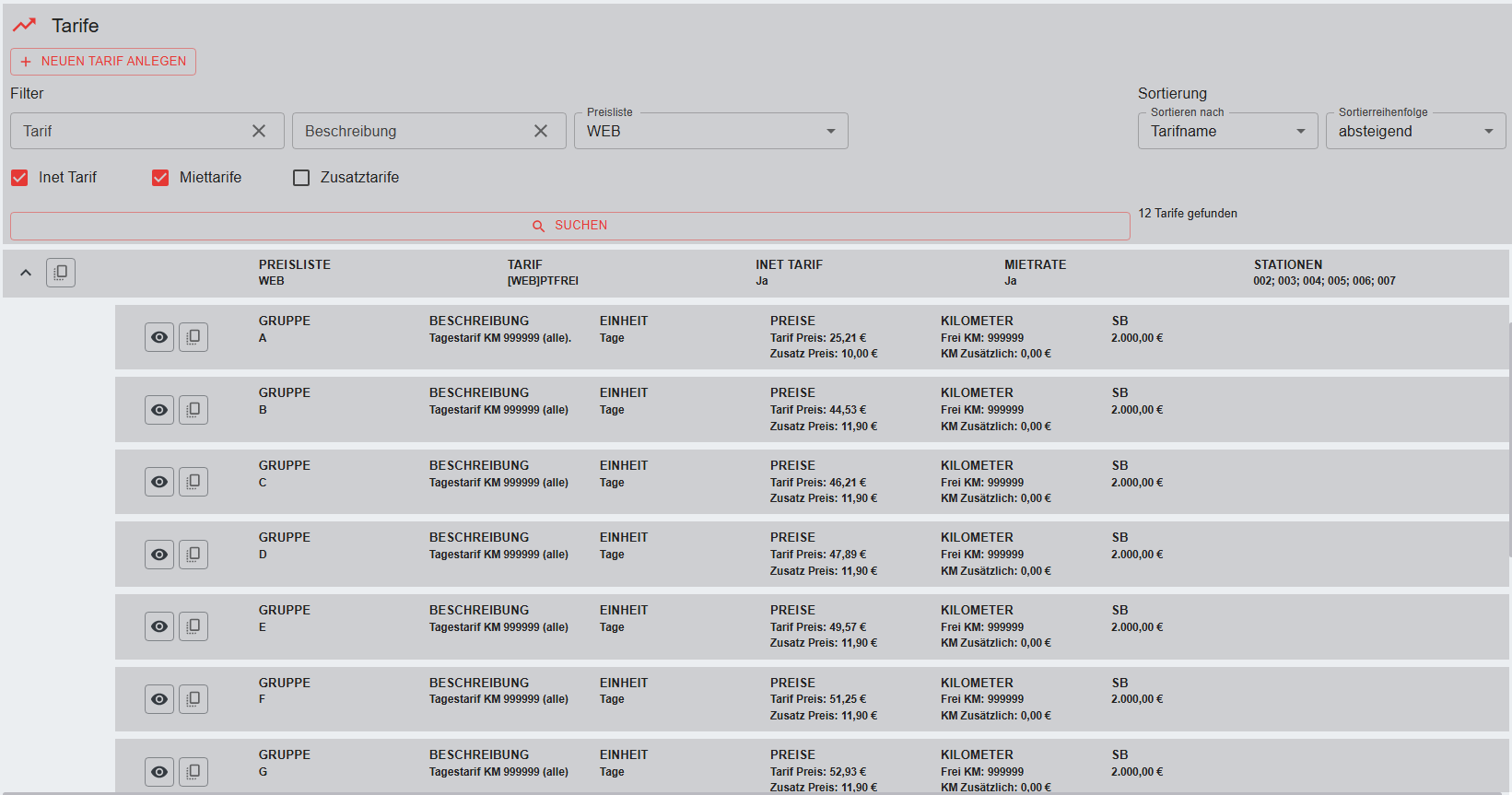Collapse the WEB tariff group

tap(26, 273)
